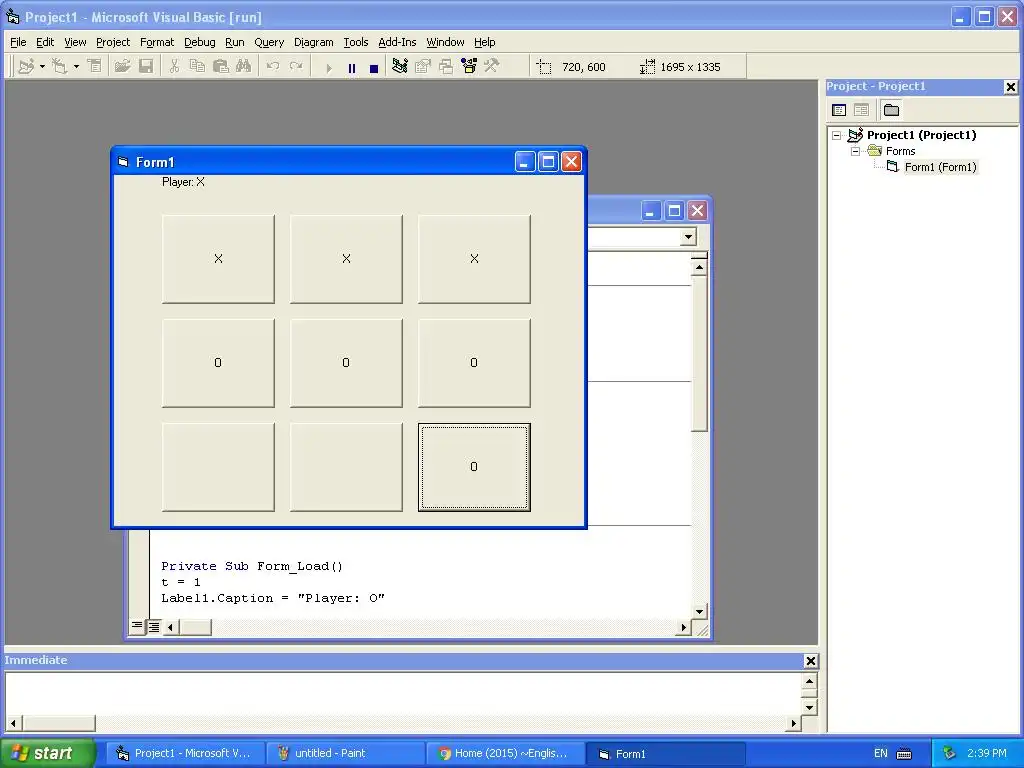Open the Format menu
Screen dimensions: 1024x768
pos(157,42)
